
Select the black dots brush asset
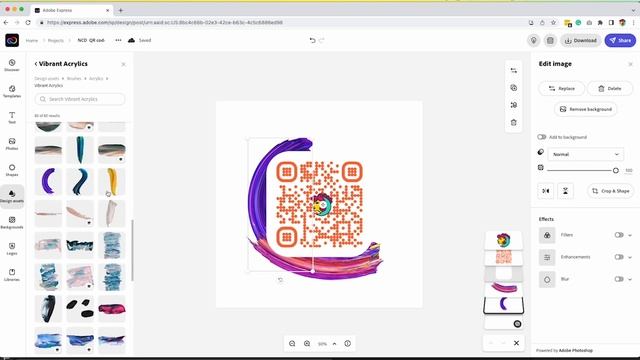point(80,309)
